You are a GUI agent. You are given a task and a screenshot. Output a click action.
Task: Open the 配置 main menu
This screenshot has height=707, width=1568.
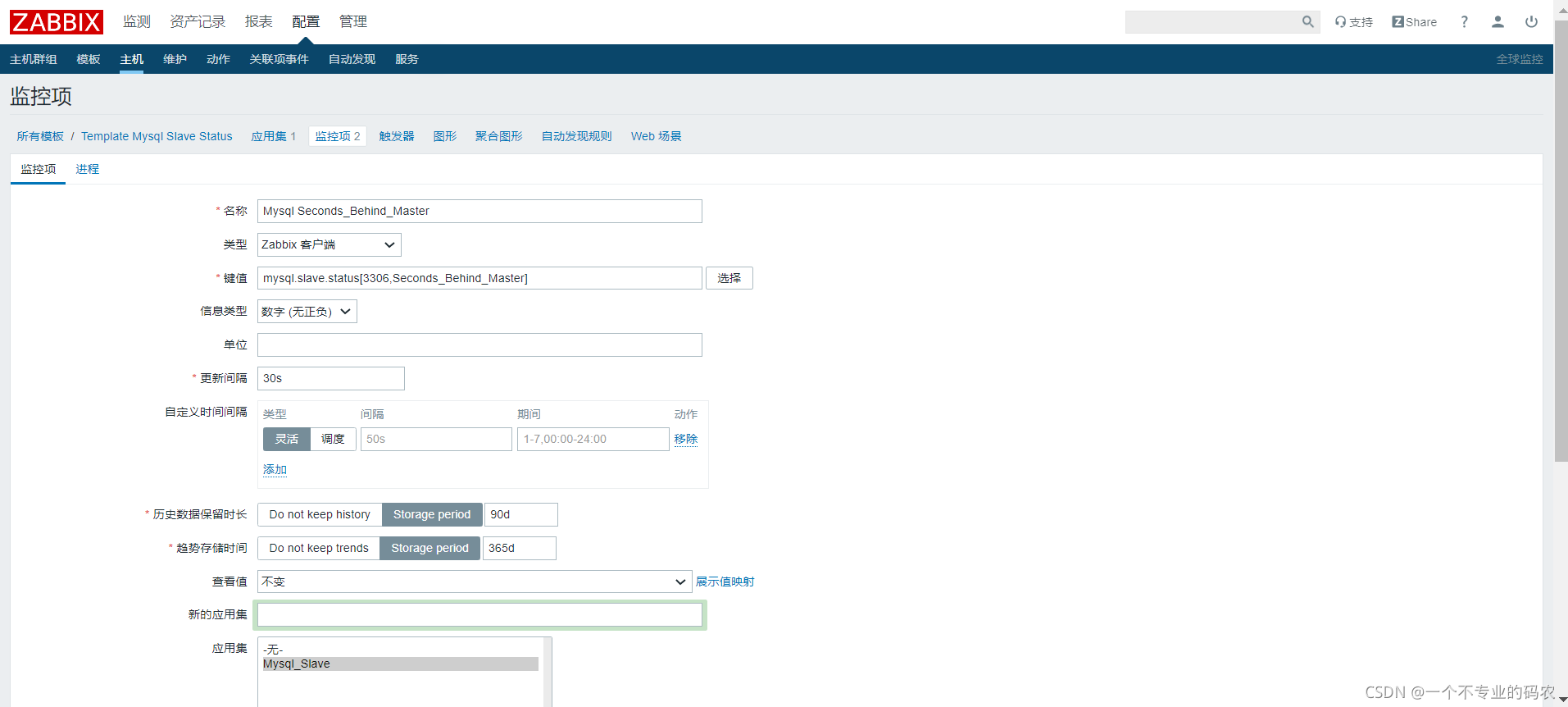tap(306, 21)
